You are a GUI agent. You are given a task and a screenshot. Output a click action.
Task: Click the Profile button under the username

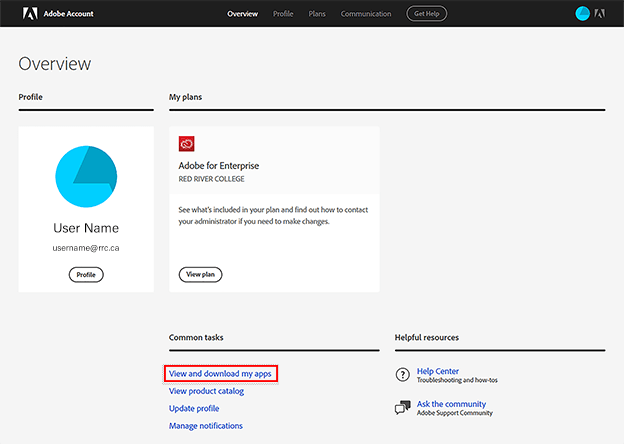86,275
